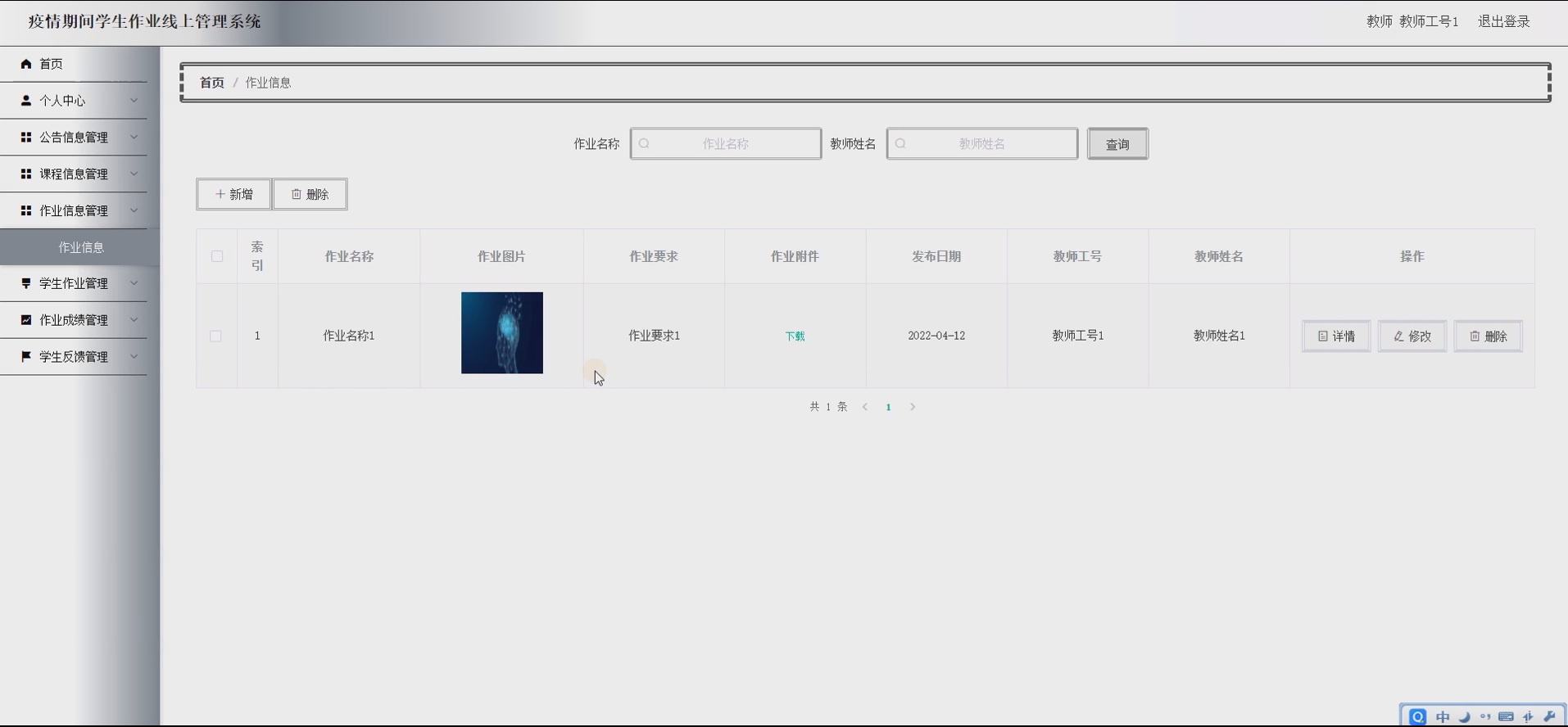Click the plus icon on the 新增 button
The width and height of the screenshot is (1568, 727).
[220, 194]
